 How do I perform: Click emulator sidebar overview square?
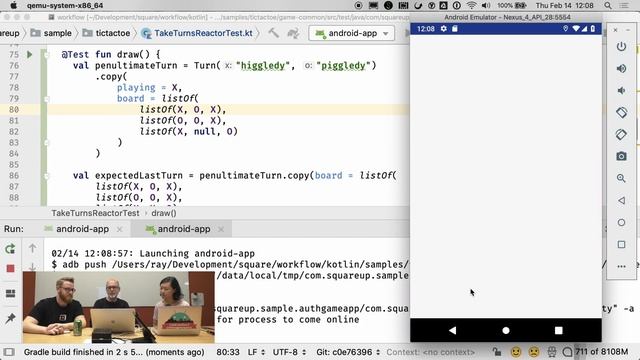point(621,244)
